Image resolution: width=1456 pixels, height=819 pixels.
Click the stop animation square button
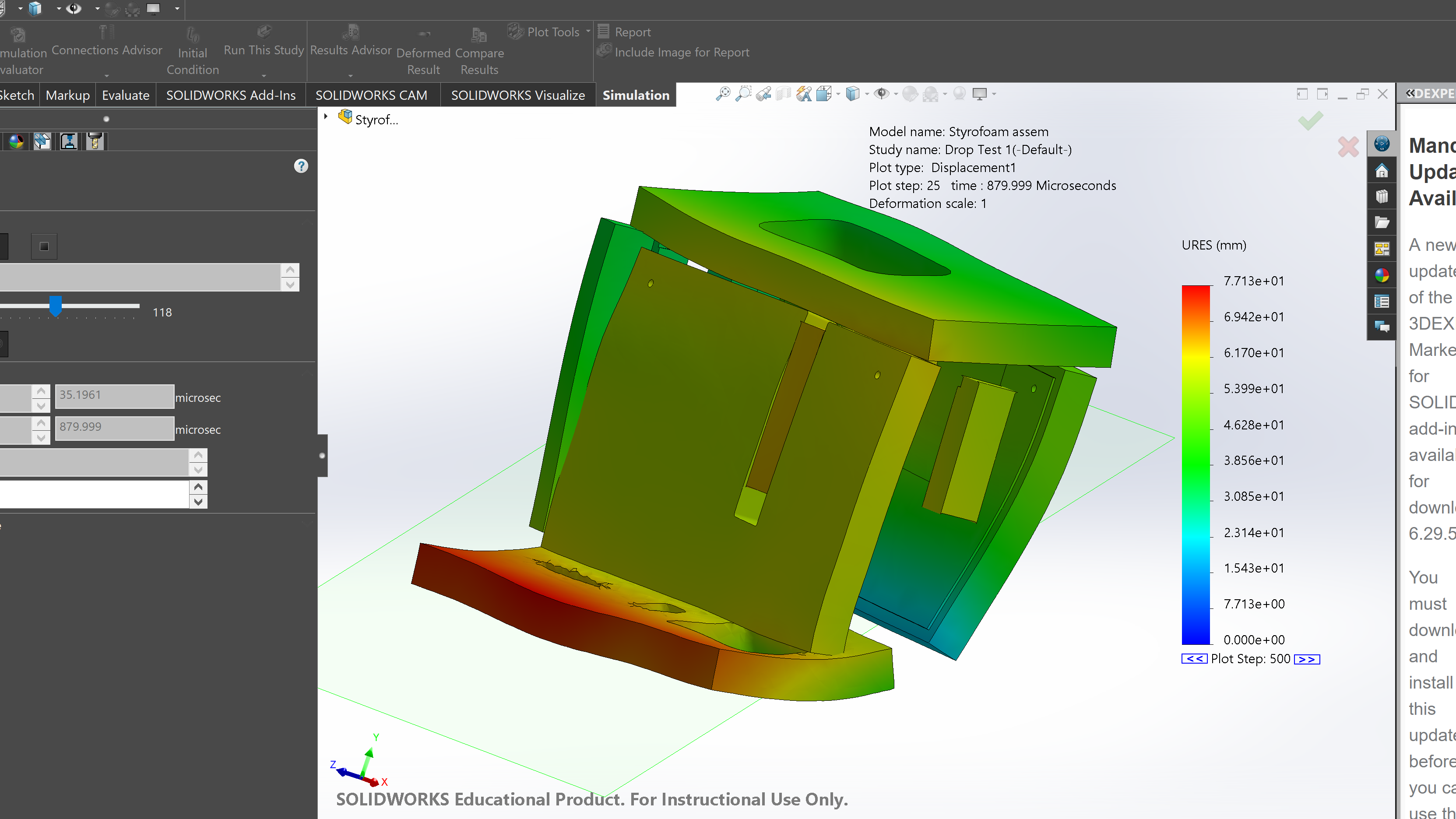coord(44,246)
